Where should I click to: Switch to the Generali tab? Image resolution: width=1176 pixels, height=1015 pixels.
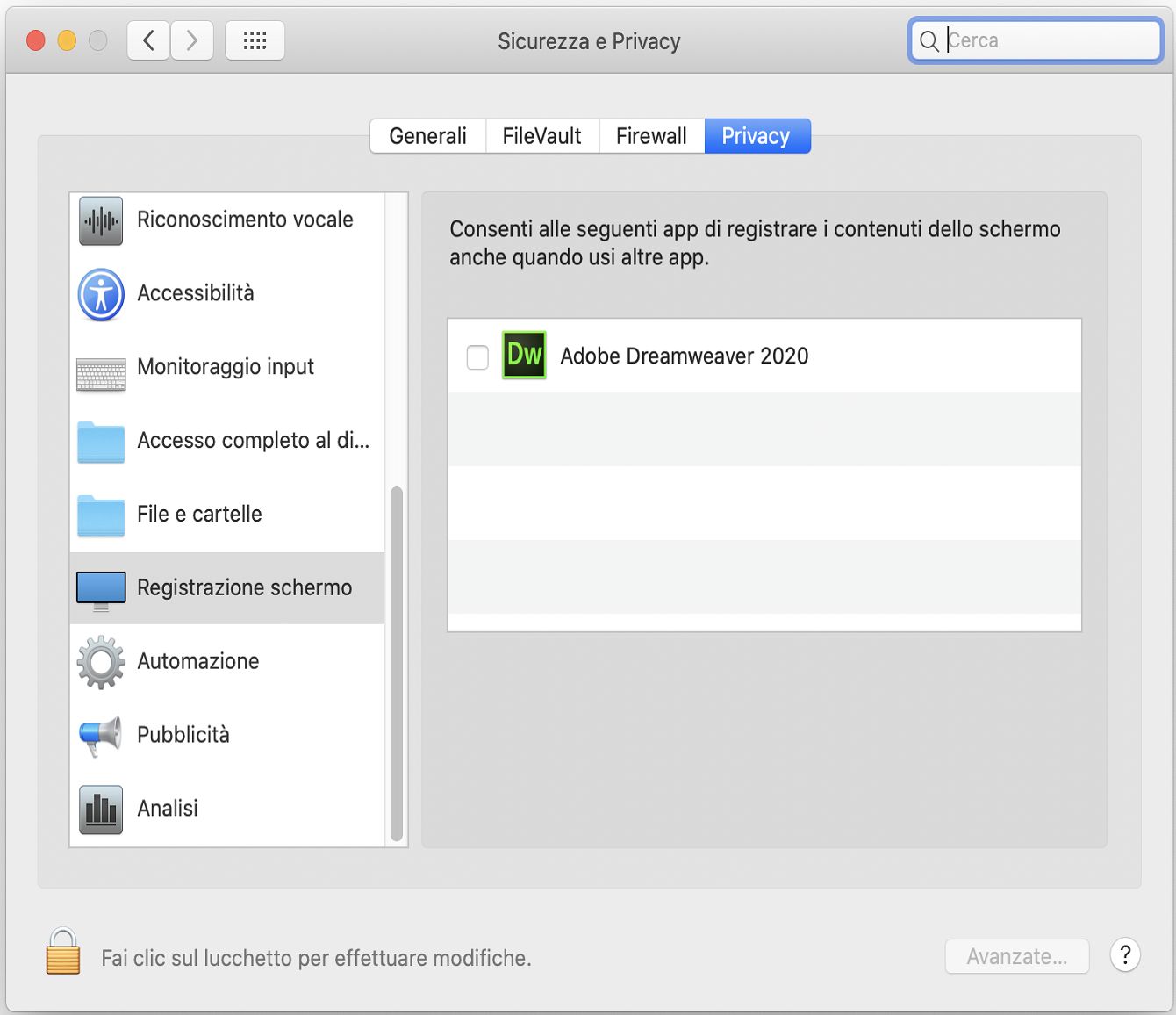[427, 136]
